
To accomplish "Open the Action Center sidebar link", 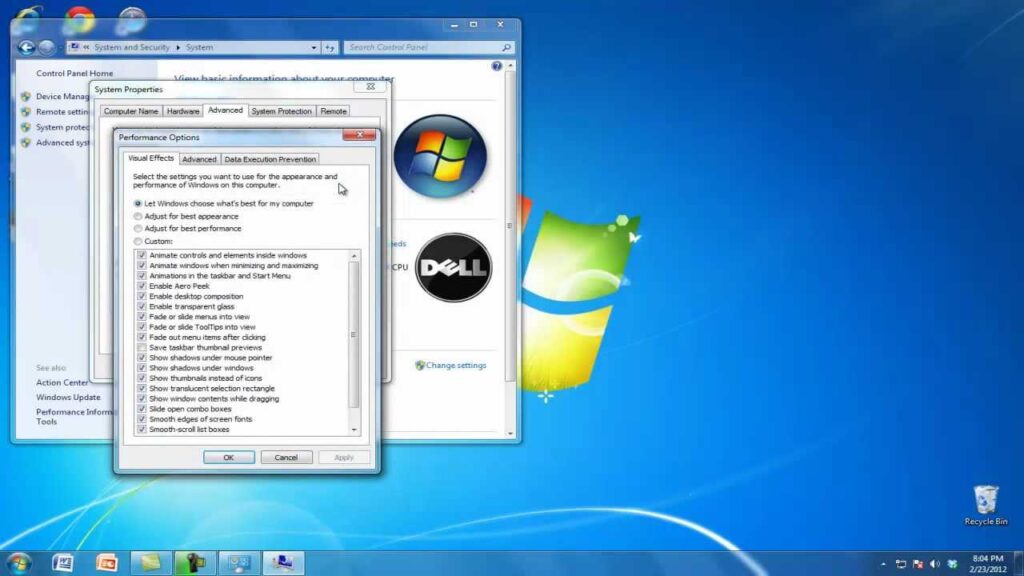I will point(62,382).
